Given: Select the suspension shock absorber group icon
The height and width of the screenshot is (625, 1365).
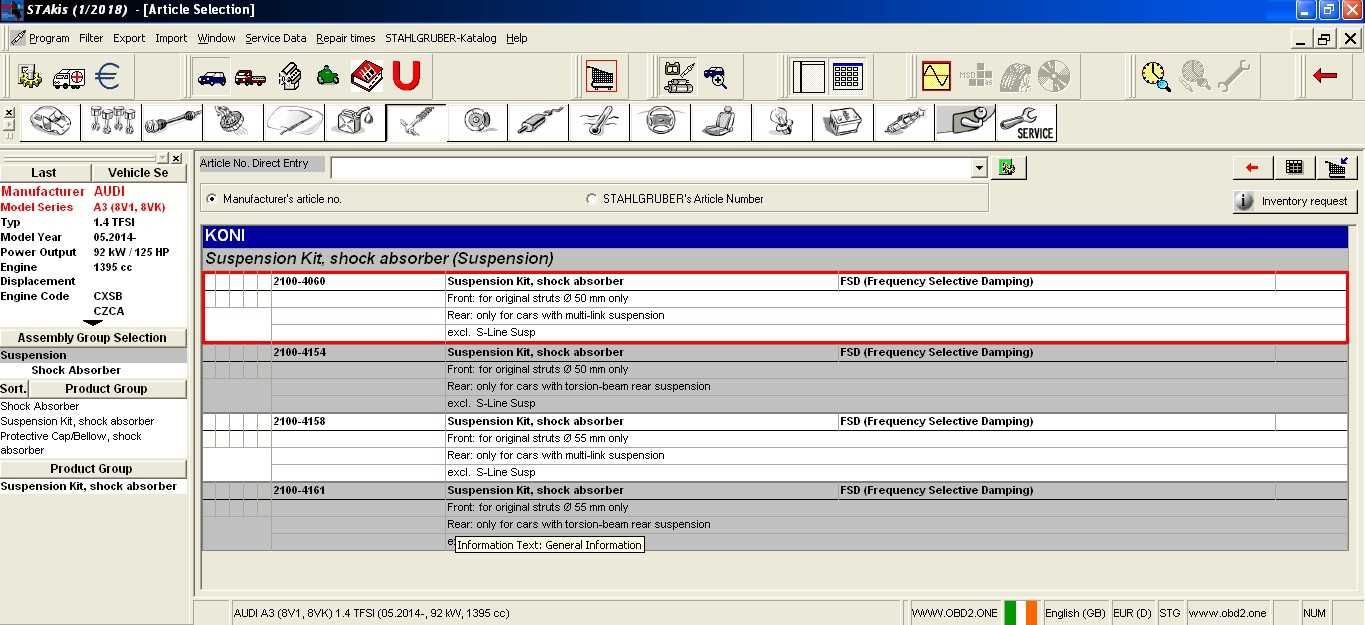Looking at the screenshot, I should coord(416,122).
